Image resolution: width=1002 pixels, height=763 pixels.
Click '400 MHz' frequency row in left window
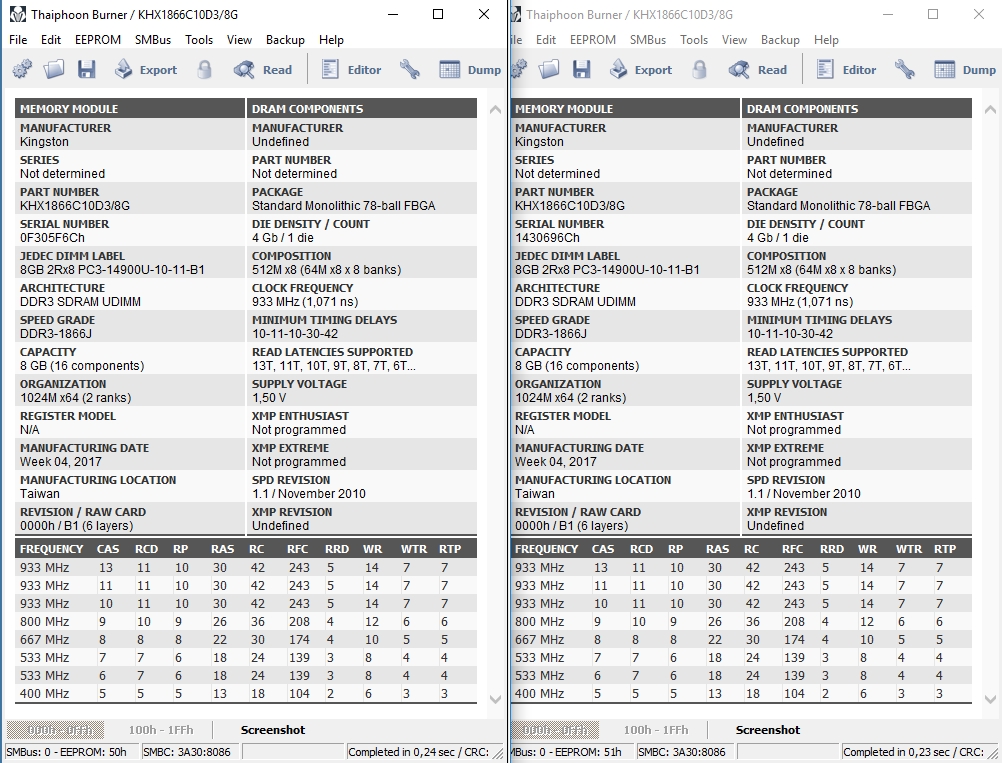coord(246,693)
